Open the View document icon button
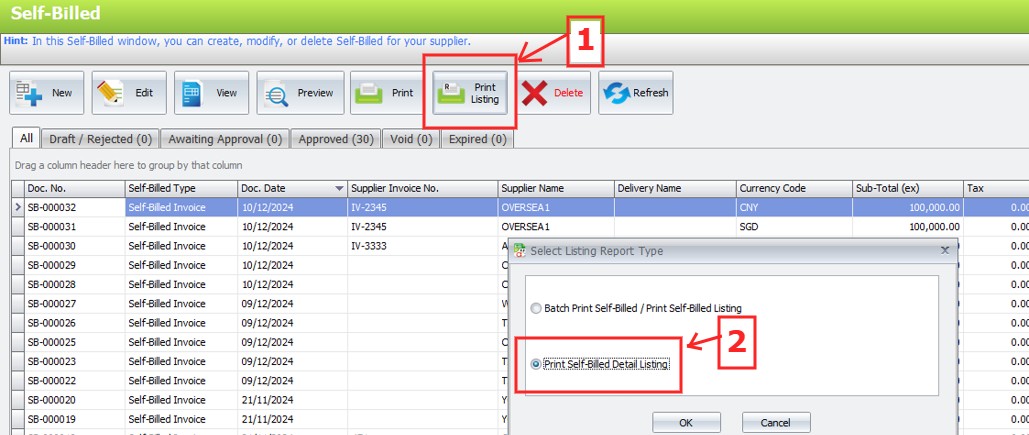This screenshot has height=435, width=1029. pos(193,93)
